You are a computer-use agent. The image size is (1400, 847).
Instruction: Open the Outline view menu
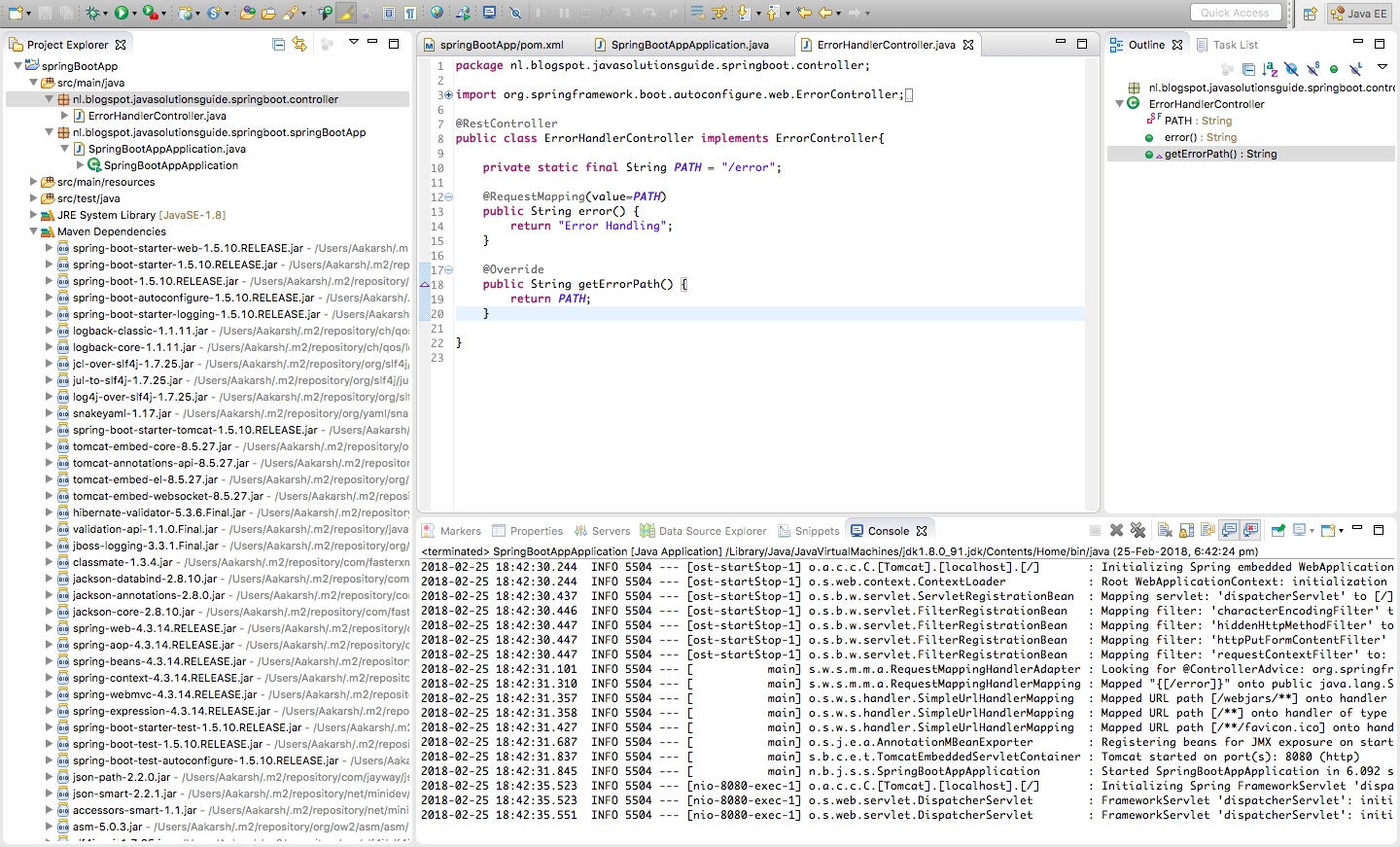pyautogui.click(x=1382, y=67)
